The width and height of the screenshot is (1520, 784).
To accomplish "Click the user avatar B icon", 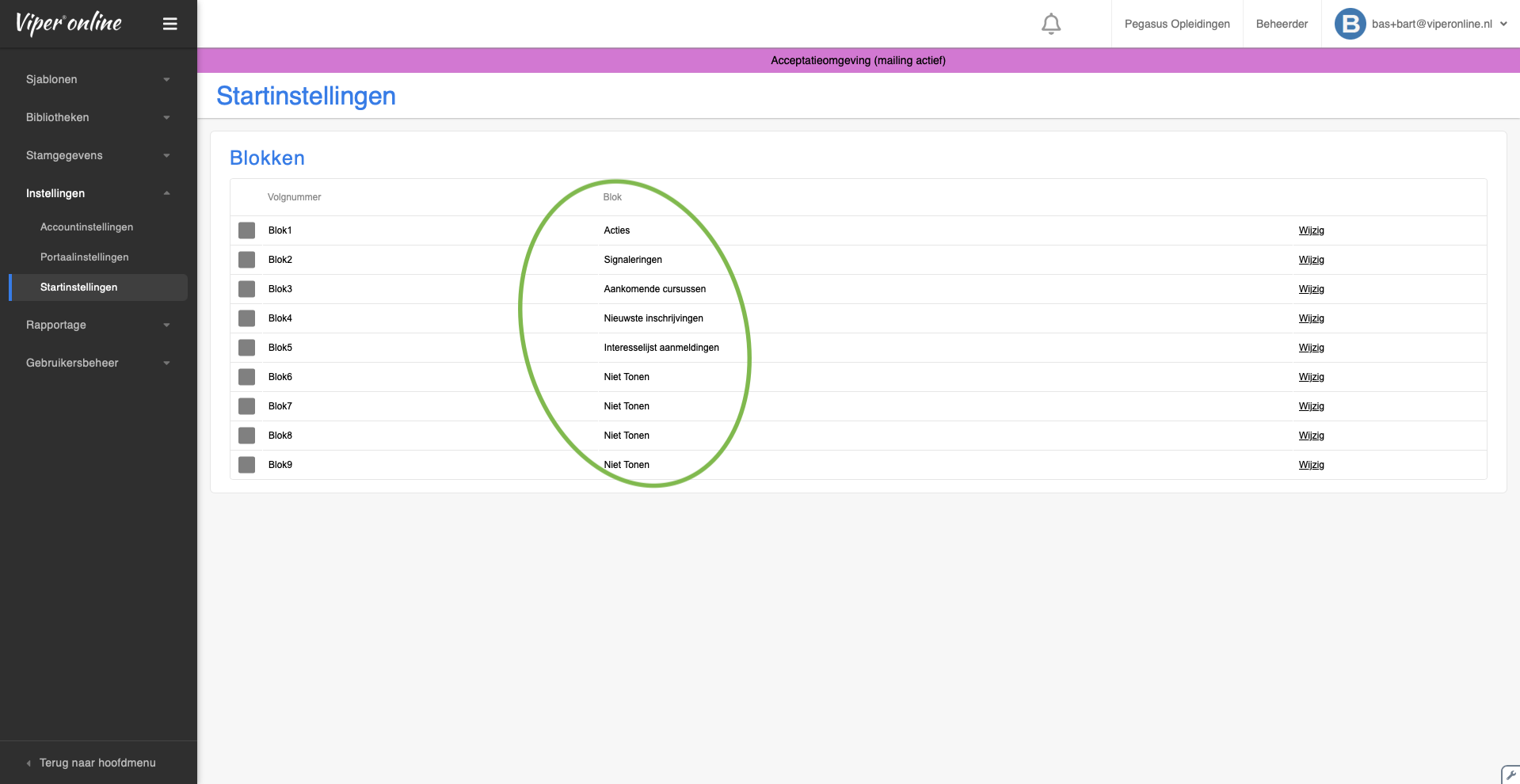I will click(x=1350, y=24).
